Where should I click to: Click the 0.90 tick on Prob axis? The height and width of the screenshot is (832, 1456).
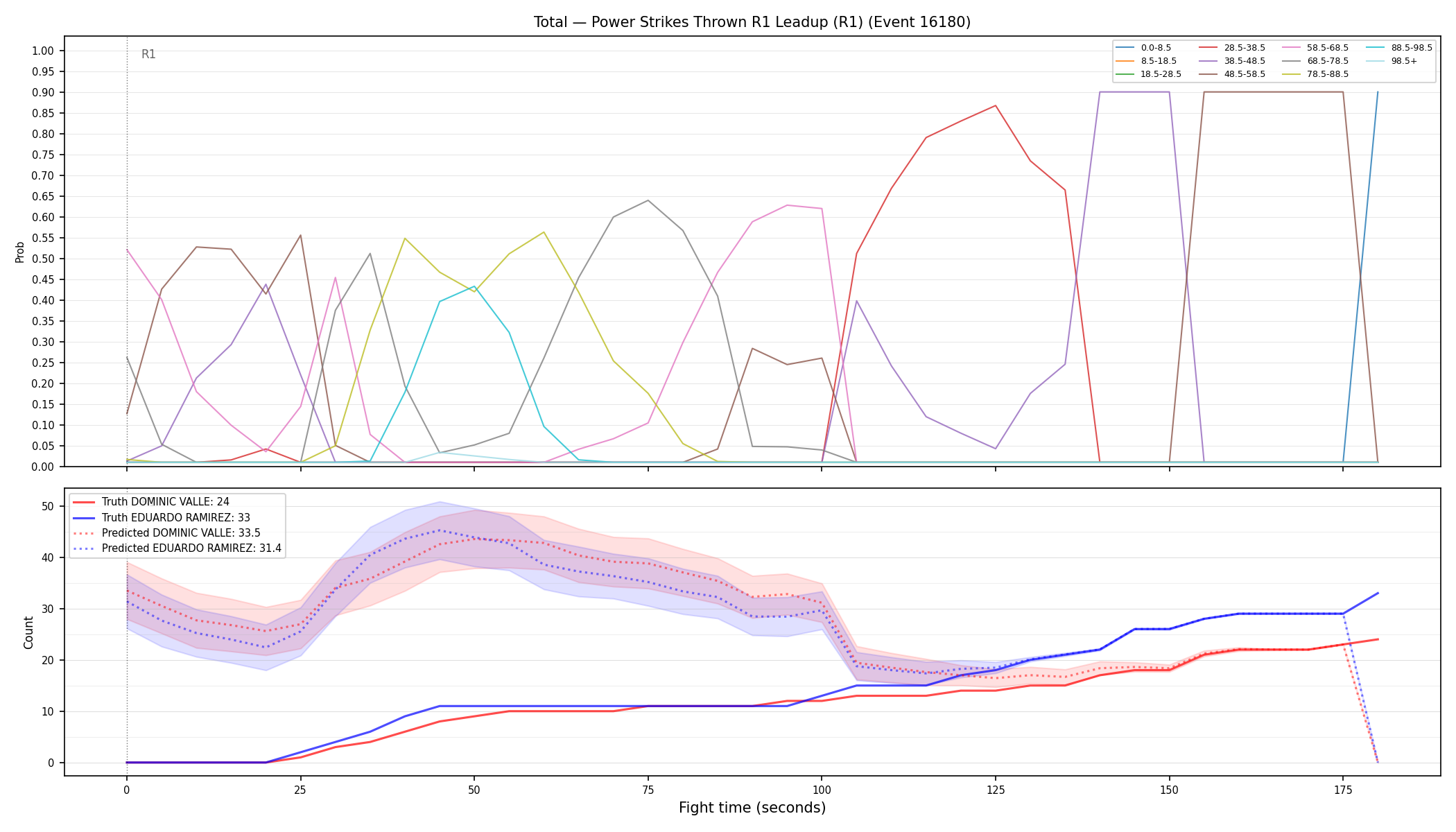point(43,92)
